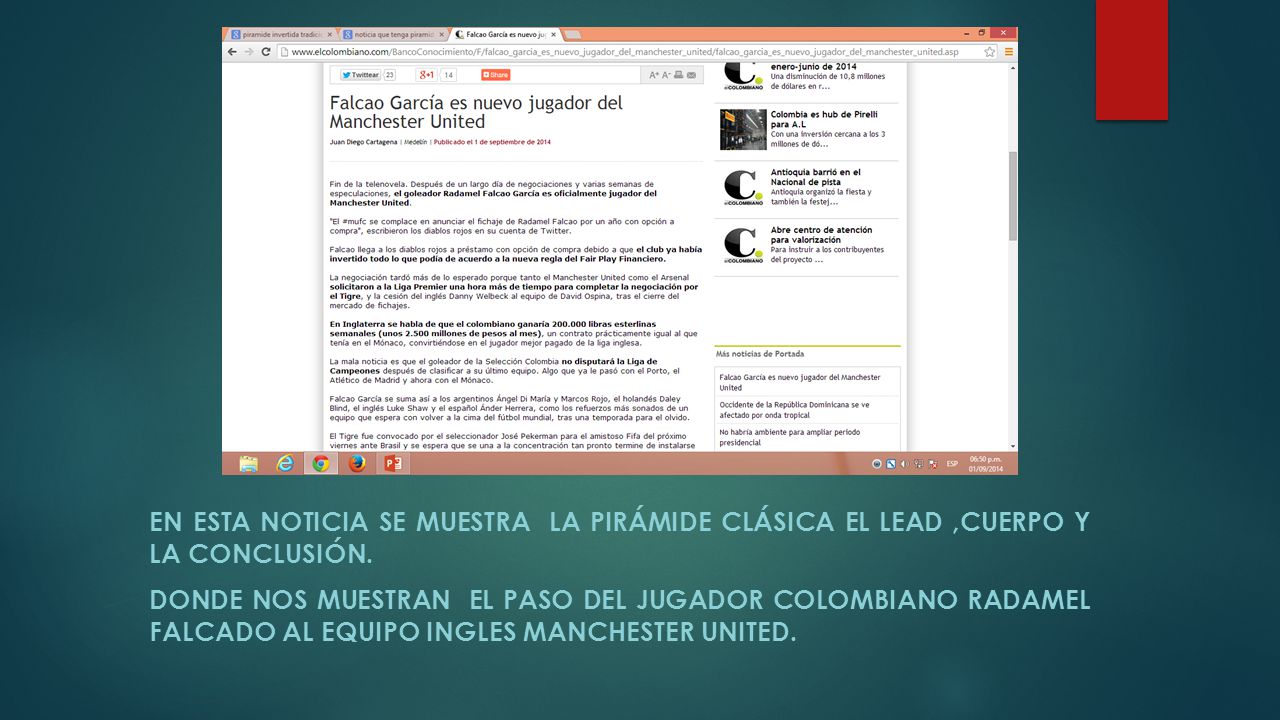The height and width of the screenshot is (720, 1280).
Task: Open the 'Colombia es hub de Pirelli para A.L' story
Action: point(824,119)
